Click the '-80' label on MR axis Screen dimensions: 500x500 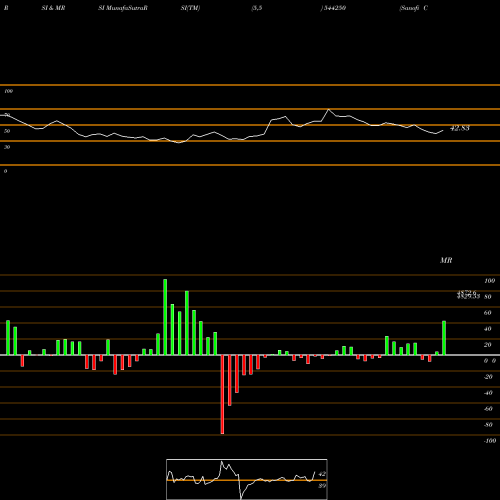[488, 425]
